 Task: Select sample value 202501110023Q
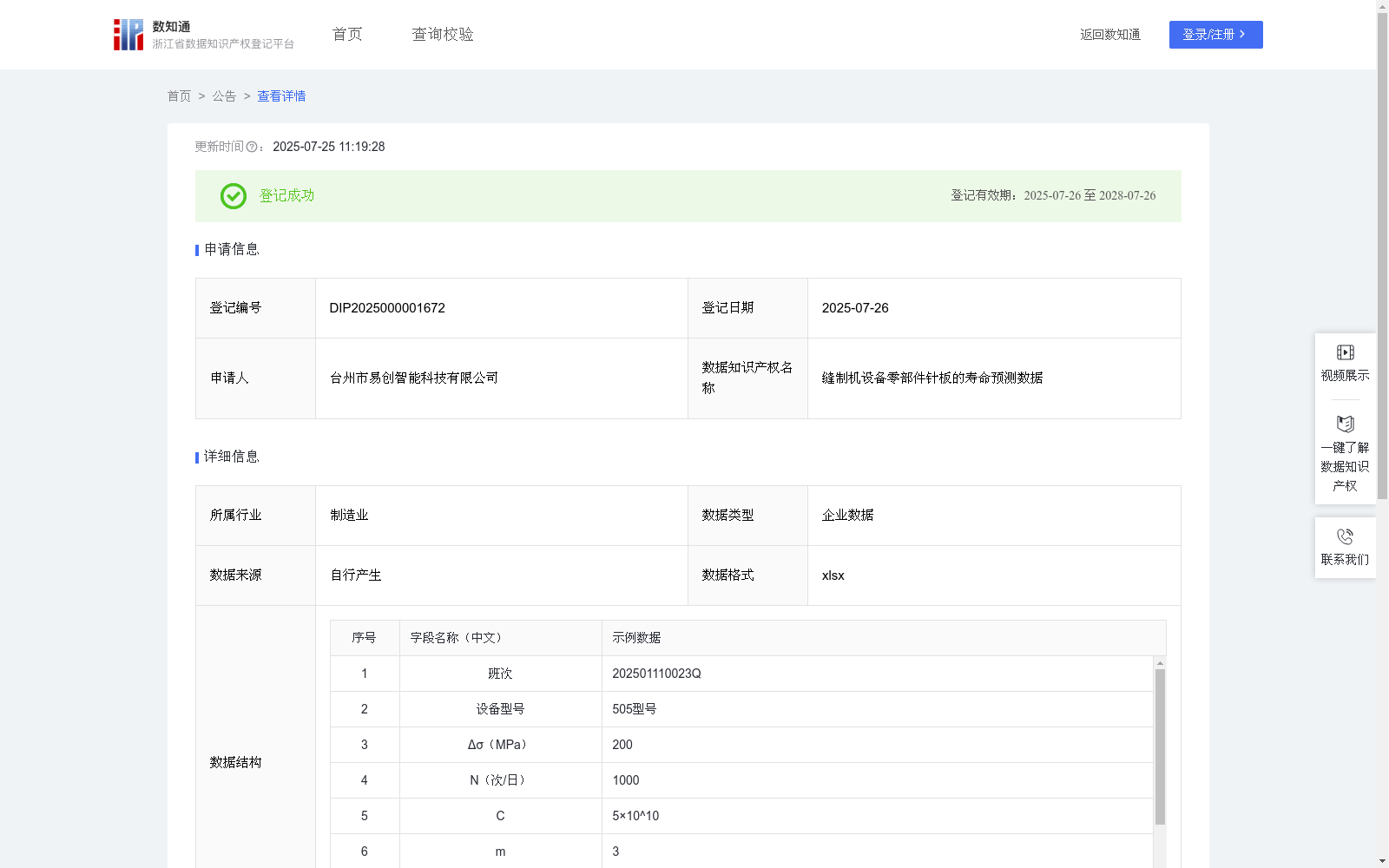pyautogui.click(x=656, y=674)
